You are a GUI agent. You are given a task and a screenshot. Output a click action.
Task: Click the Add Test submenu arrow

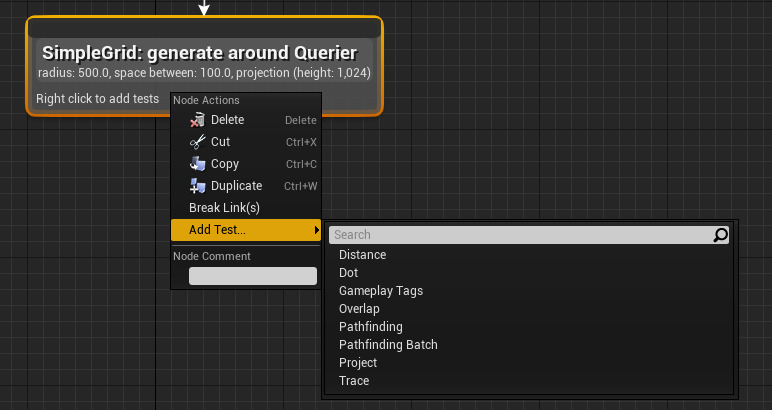click(x=317, y=230)
